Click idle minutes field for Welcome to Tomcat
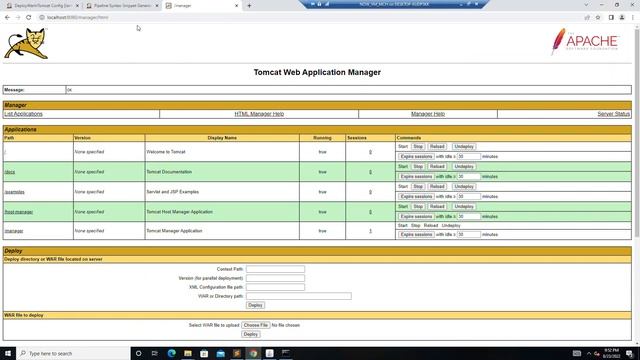The height and width of the screenshot is (360, 640). (469, 157)
